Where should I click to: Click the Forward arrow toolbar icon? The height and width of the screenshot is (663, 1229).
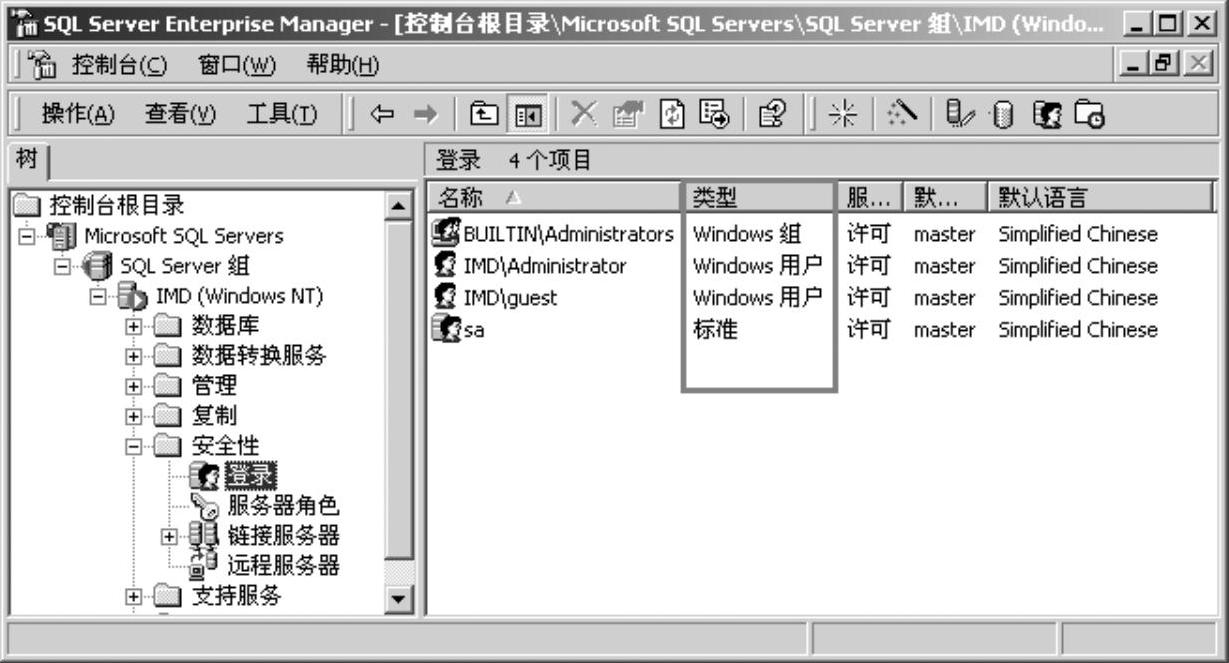pyautogui.click(x=426, y=115)
